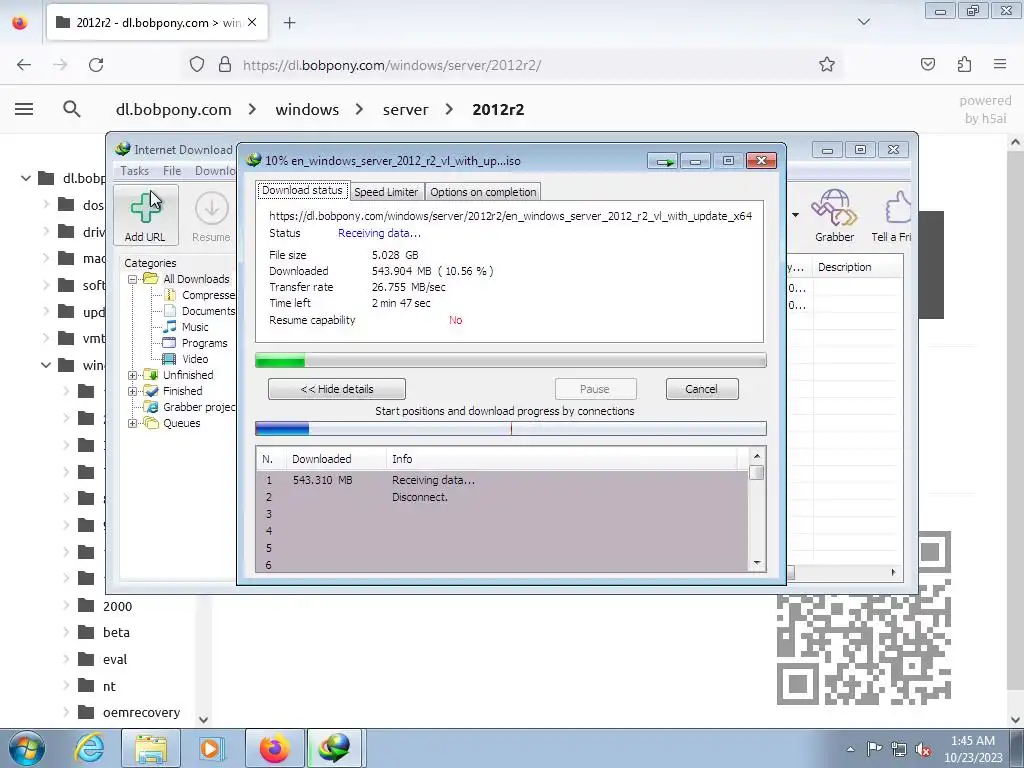Expand the Finished category node
The height and width of the screenshot is (768, 1024).
pyautogui.click(x=133, y=391)
